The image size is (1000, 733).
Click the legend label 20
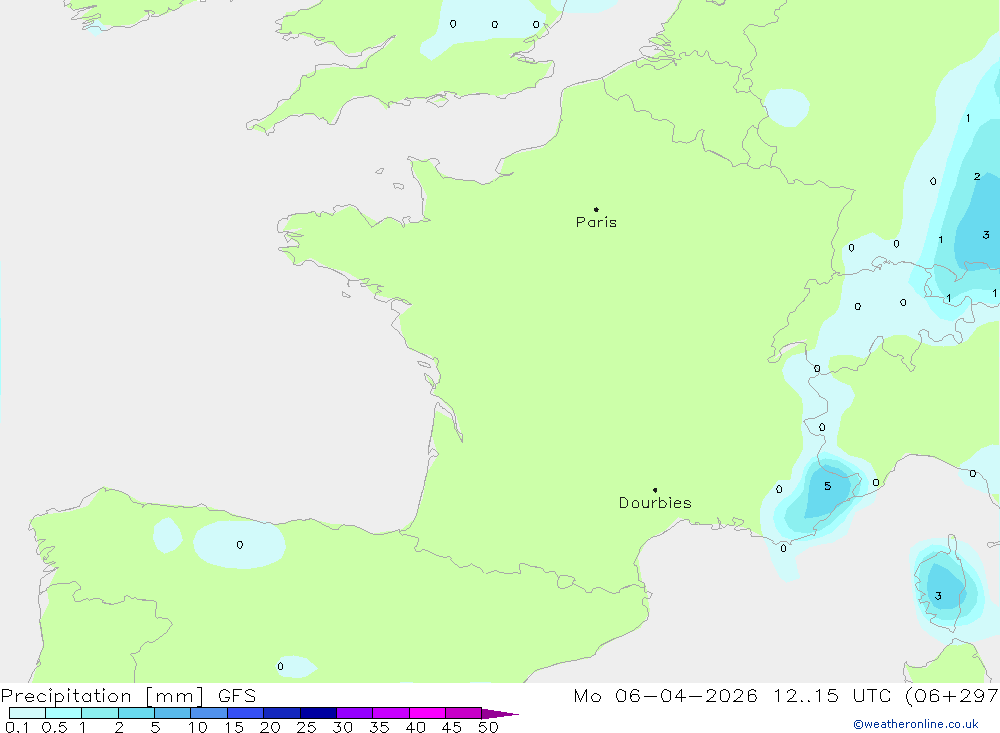point(270,727)
